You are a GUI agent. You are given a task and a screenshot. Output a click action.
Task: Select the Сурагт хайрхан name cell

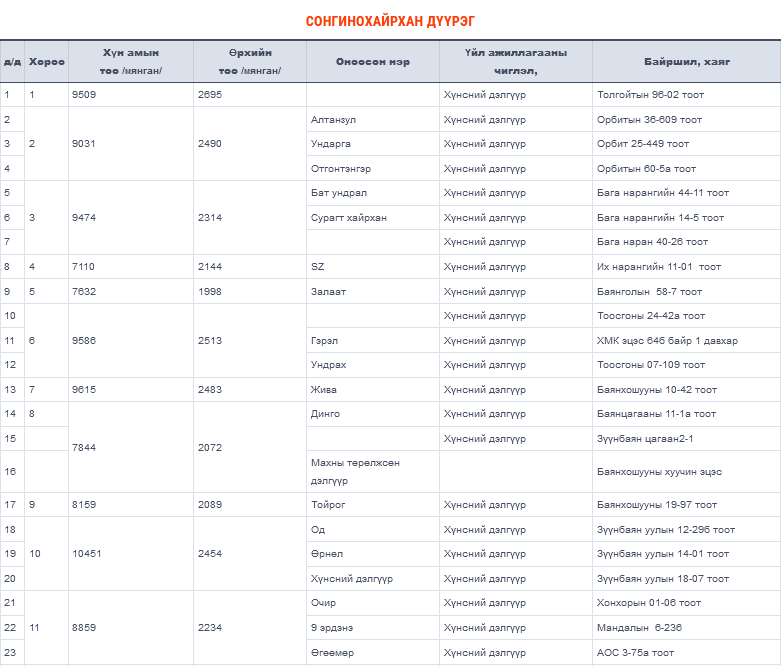pyautogui.click(x=348, y=218)
